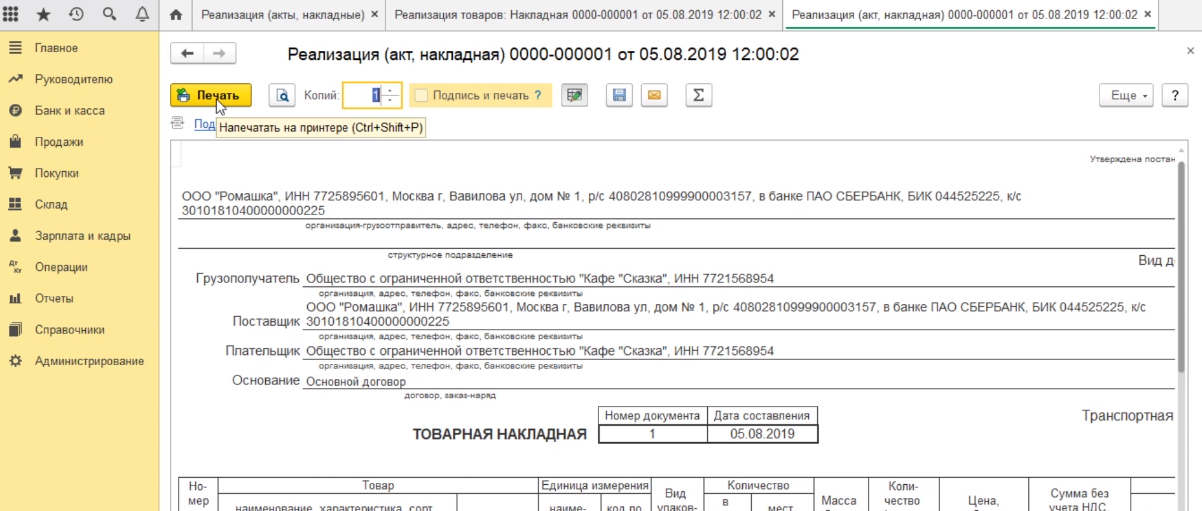
Task: Switch to Реализация (акты, накладные) tab
Action: pyautogui.click(x=284, y=15)
